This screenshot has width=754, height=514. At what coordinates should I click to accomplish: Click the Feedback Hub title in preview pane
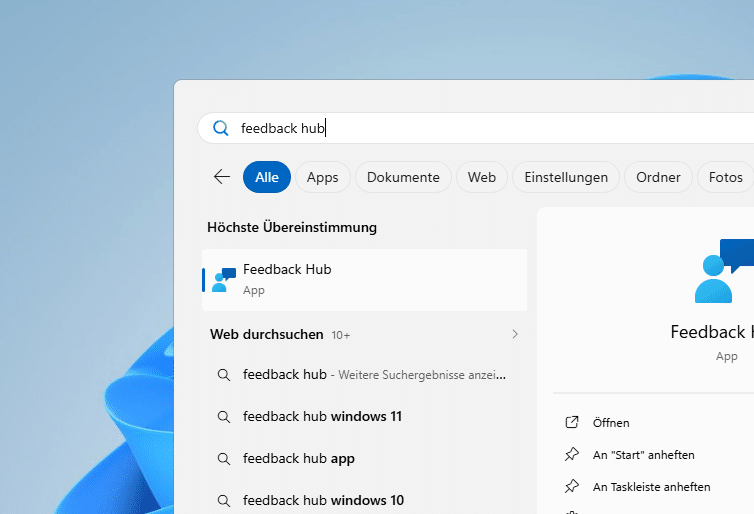pos(712,332)
